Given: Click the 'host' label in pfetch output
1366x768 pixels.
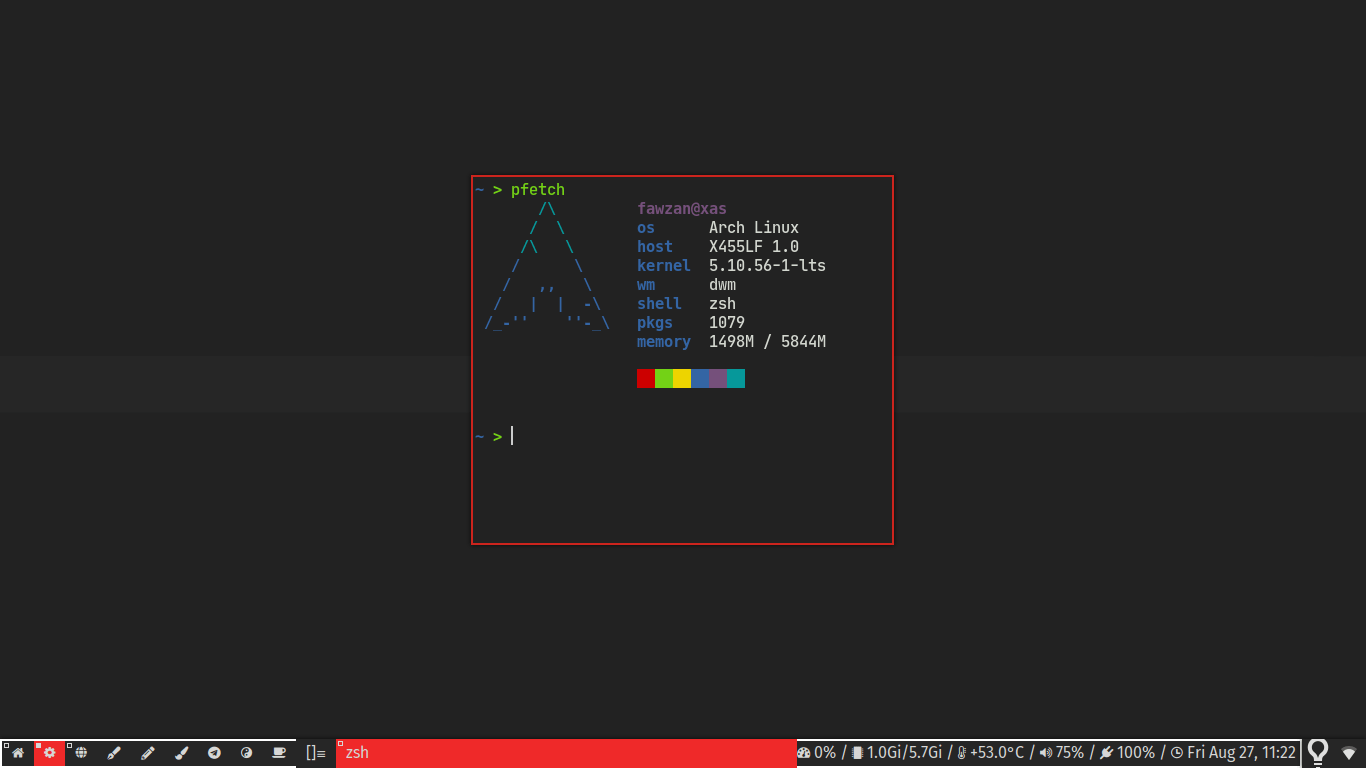Looking at the screenshot, I should click(x=655, y=247).
